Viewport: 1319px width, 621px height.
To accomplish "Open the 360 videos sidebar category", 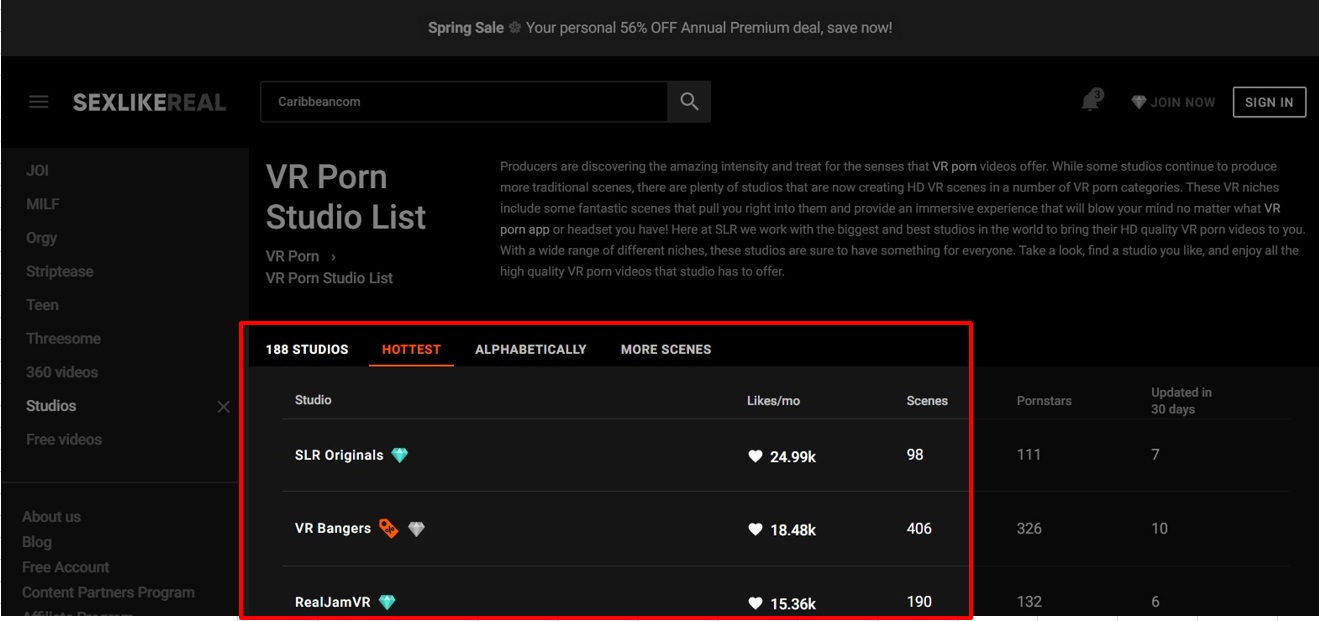I will click(62, 372).
